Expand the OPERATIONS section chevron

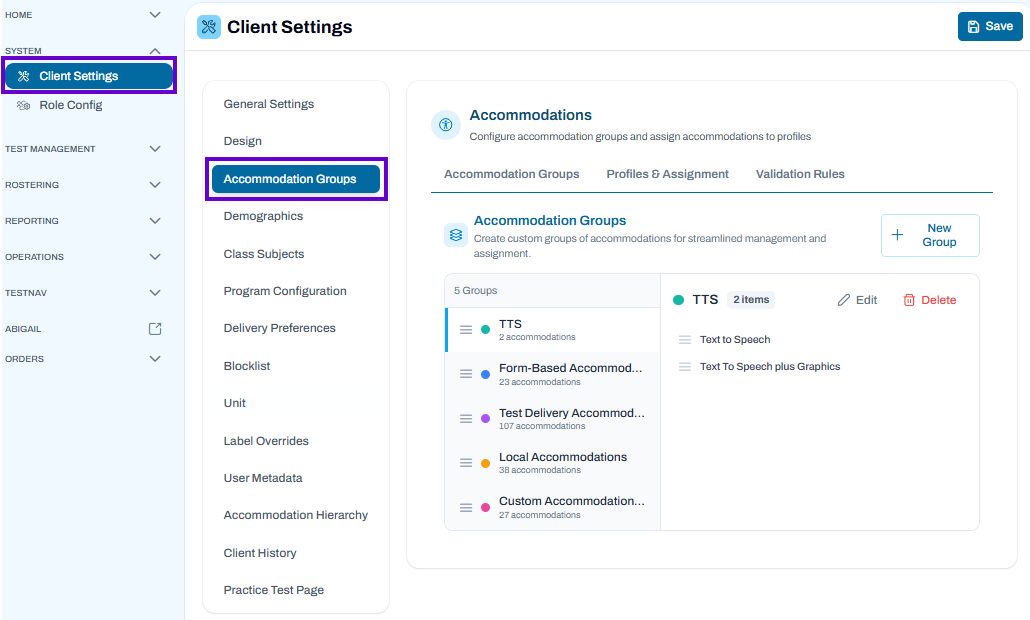click(155, 257)
